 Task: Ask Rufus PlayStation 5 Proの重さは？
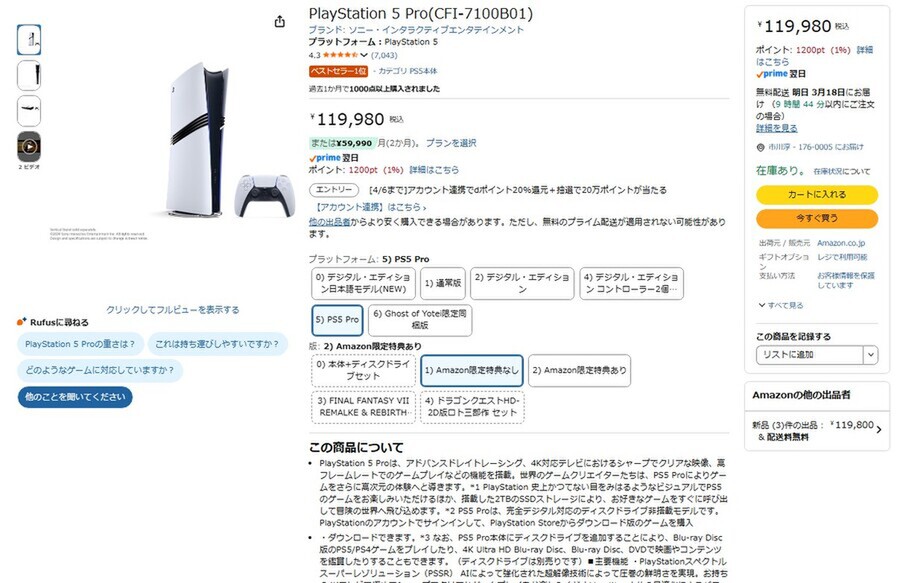click(80, 344)
